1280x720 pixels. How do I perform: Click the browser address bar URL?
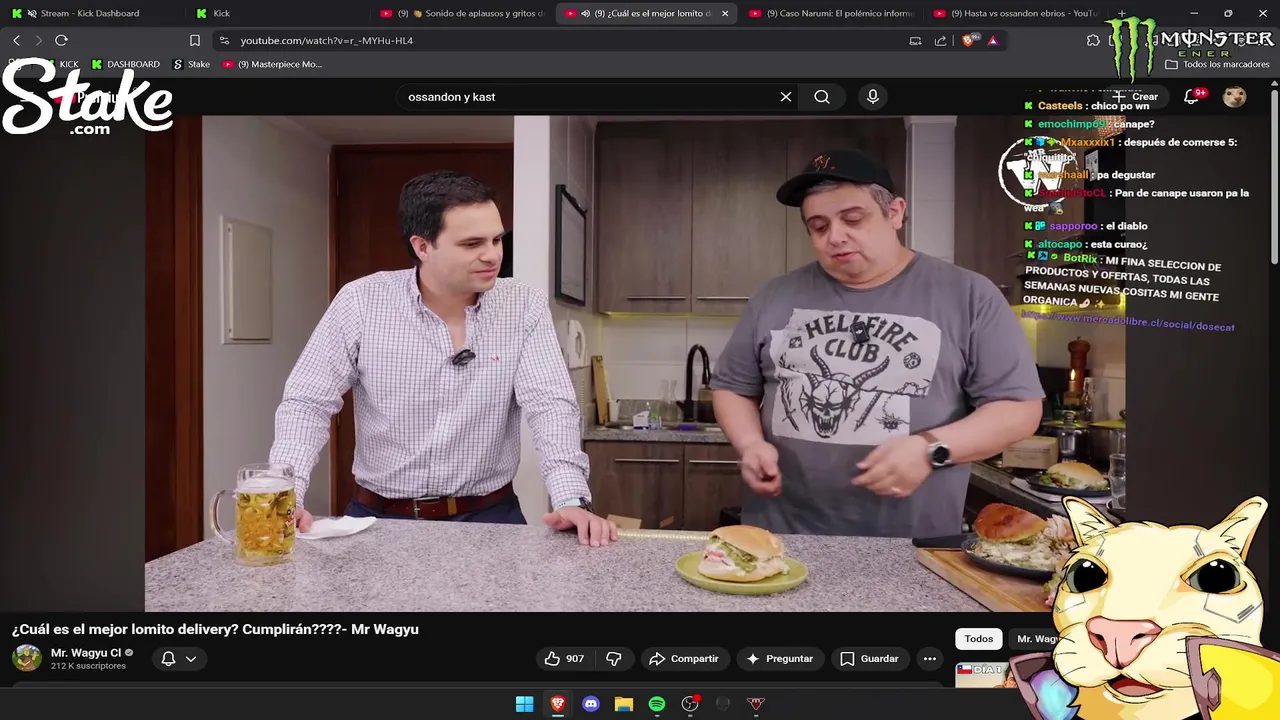coord(326,41)
